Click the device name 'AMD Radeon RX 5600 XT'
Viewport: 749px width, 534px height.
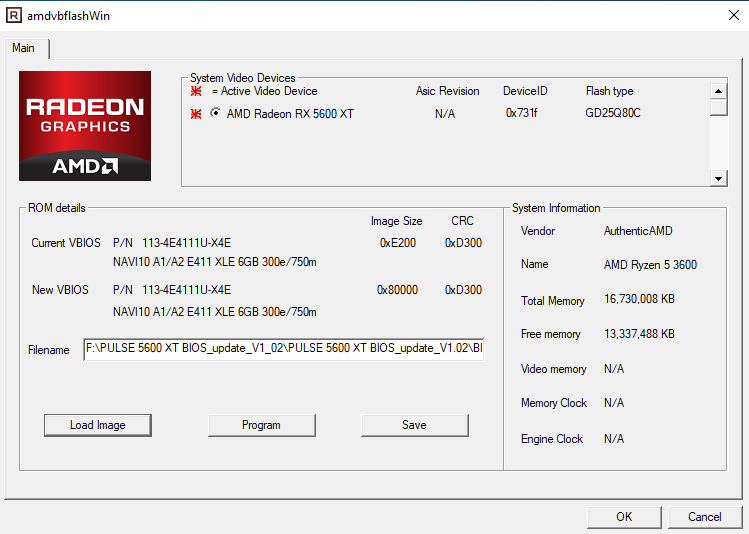click(x=290, y=114)
